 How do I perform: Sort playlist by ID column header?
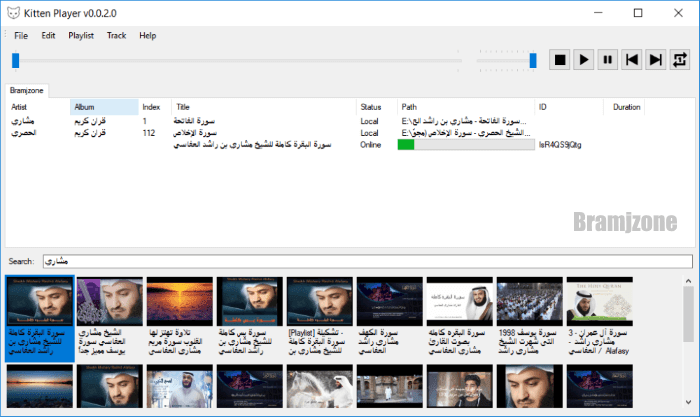pyautogui.click(x=569, y=107)
